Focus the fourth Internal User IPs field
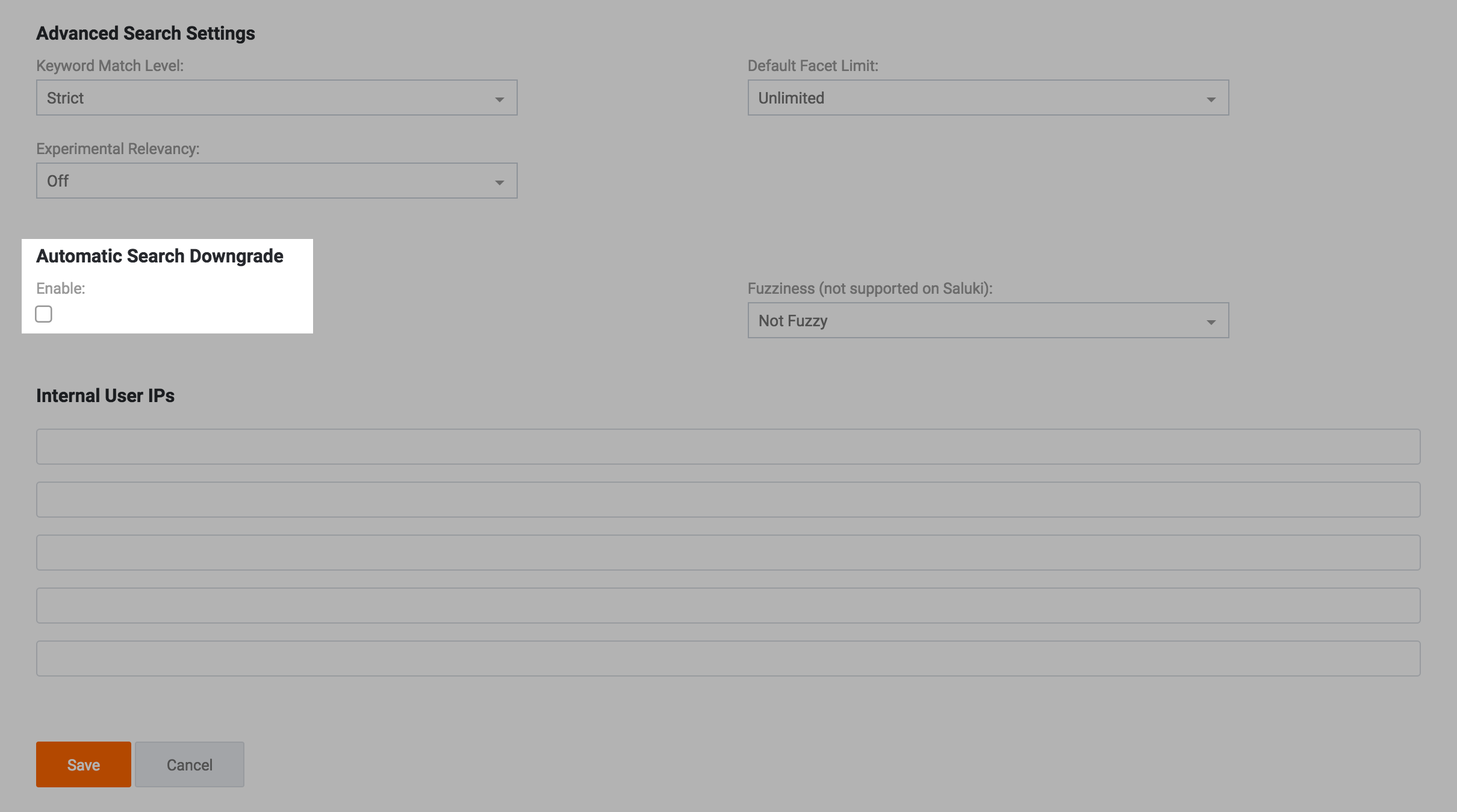The width and height of the screenshot is (1457, 812). point(728,606)
